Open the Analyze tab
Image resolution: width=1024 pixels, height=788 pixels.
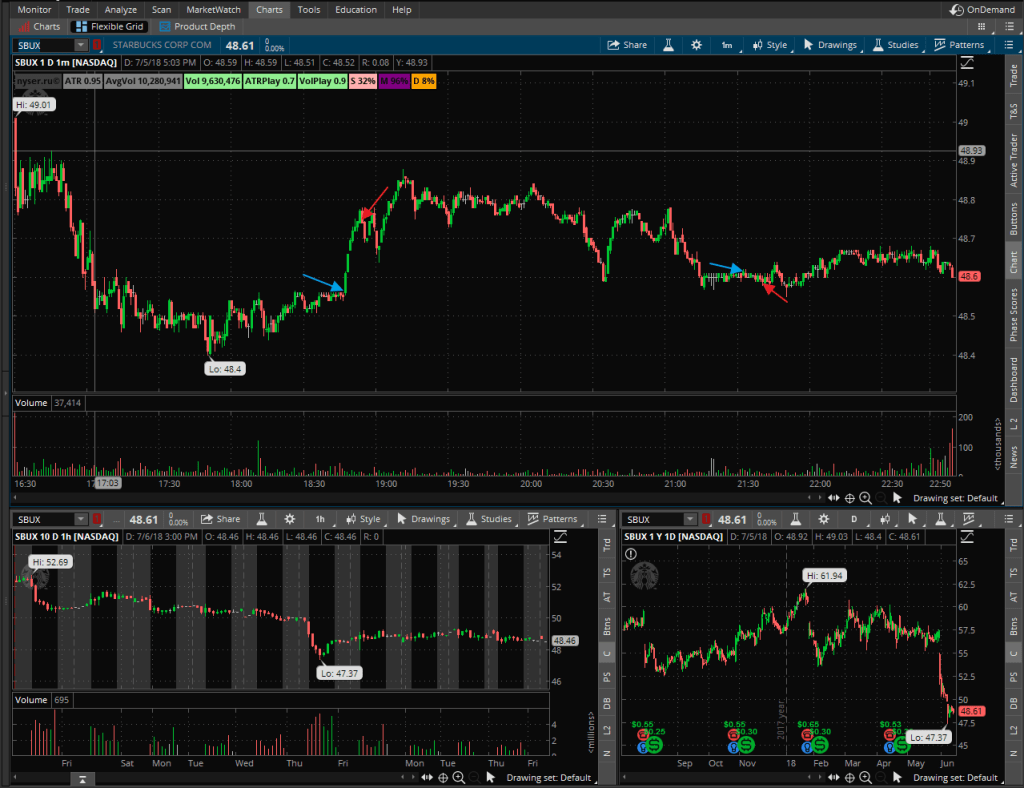coord(120,9)
